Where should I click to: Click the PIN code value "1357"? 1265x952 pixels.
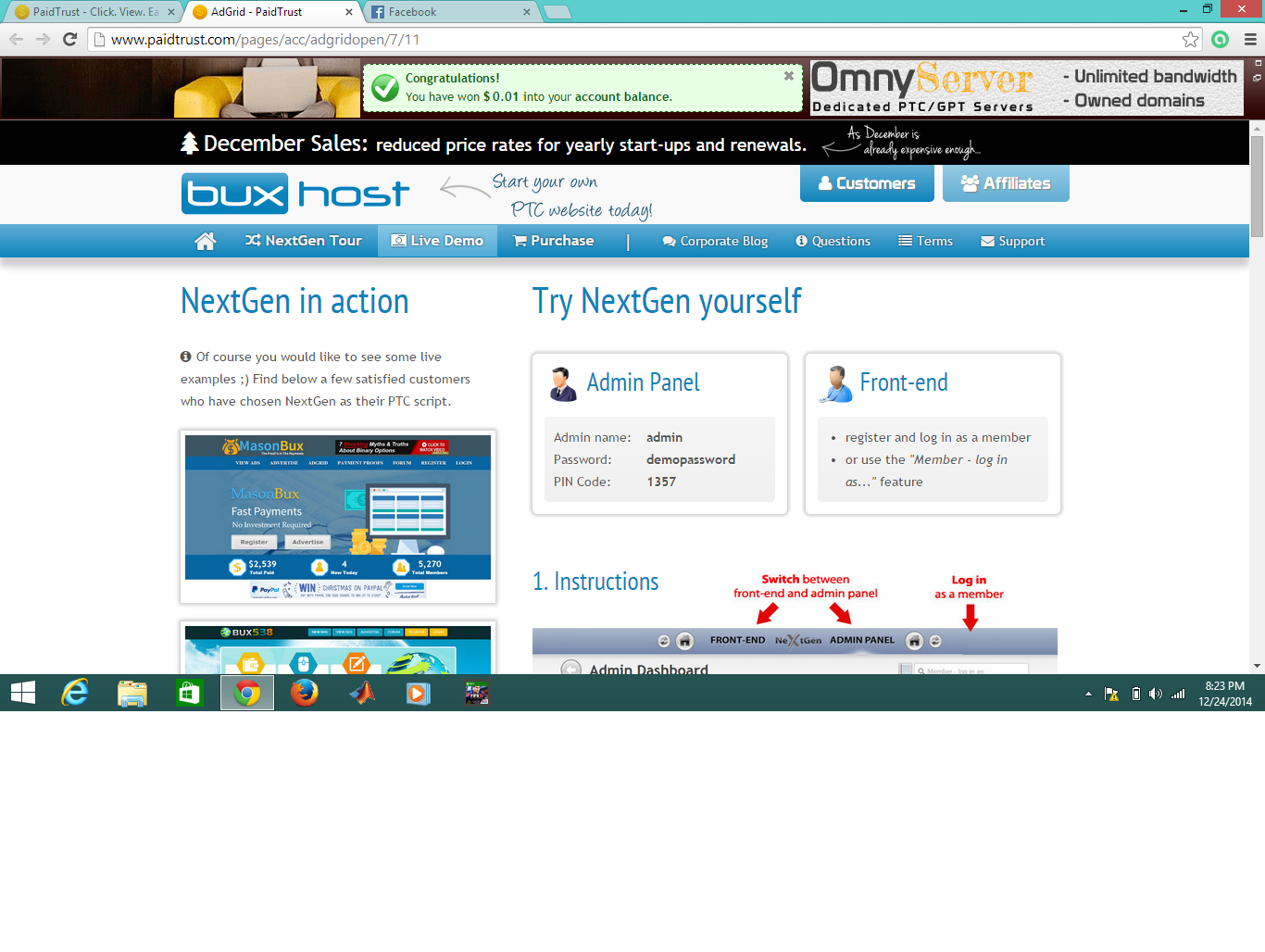pos(661,482)
